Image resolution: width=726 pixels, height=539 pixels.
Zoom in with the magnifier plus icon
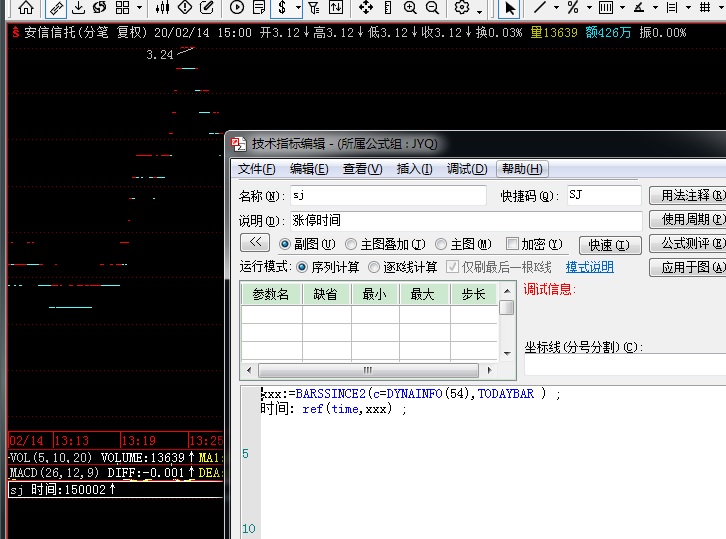click(x=410, y=7)
